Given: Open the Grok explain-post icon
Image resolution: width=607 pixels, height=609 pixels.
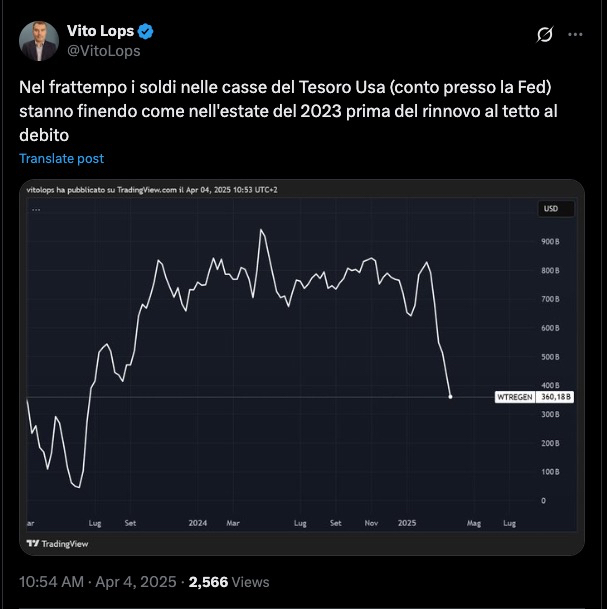Looking at the screenshot, I should [x=545, y=35].
